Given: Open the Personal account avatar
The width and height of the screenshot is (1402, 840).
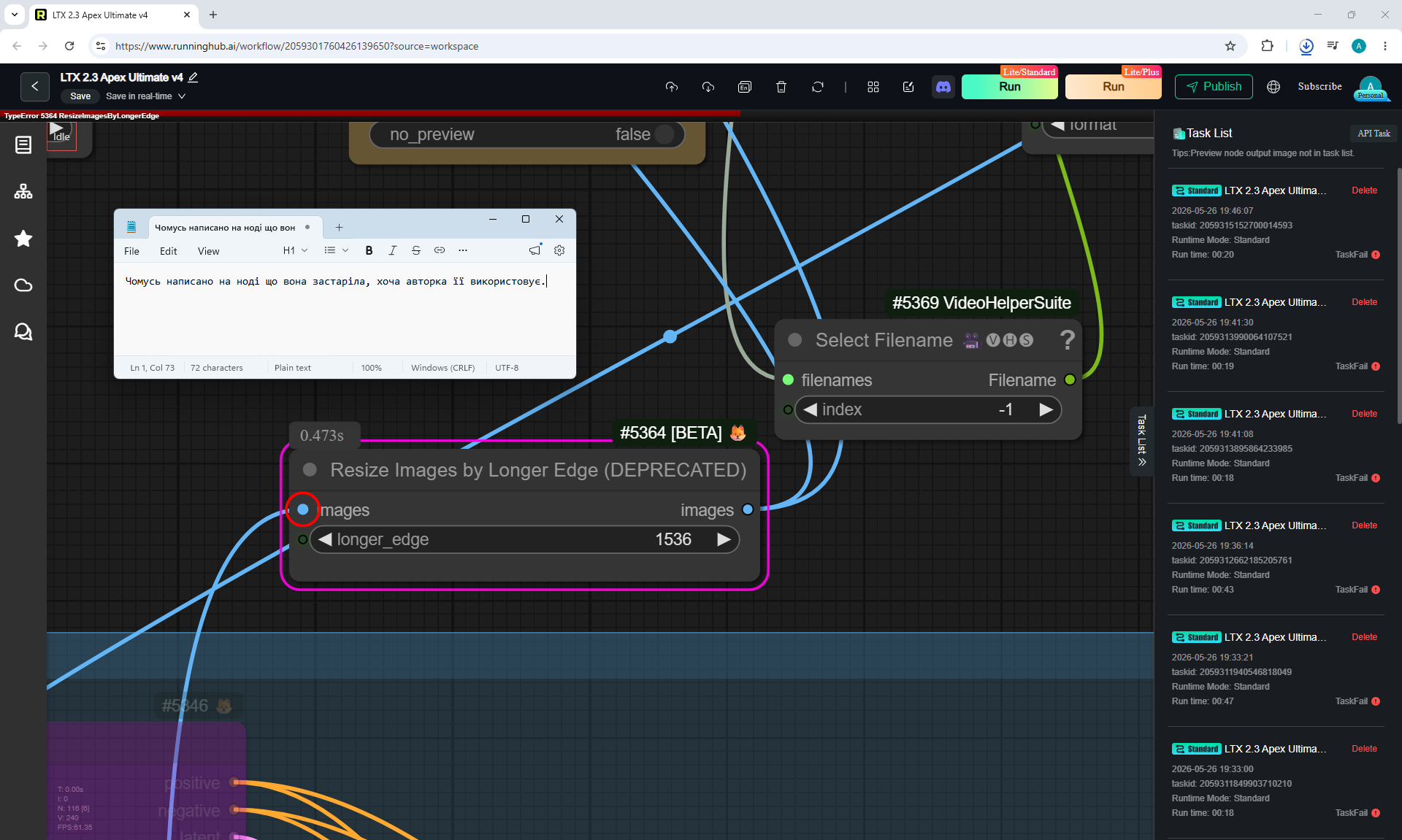Looking at the screenshot, I should click(1371, 88).
